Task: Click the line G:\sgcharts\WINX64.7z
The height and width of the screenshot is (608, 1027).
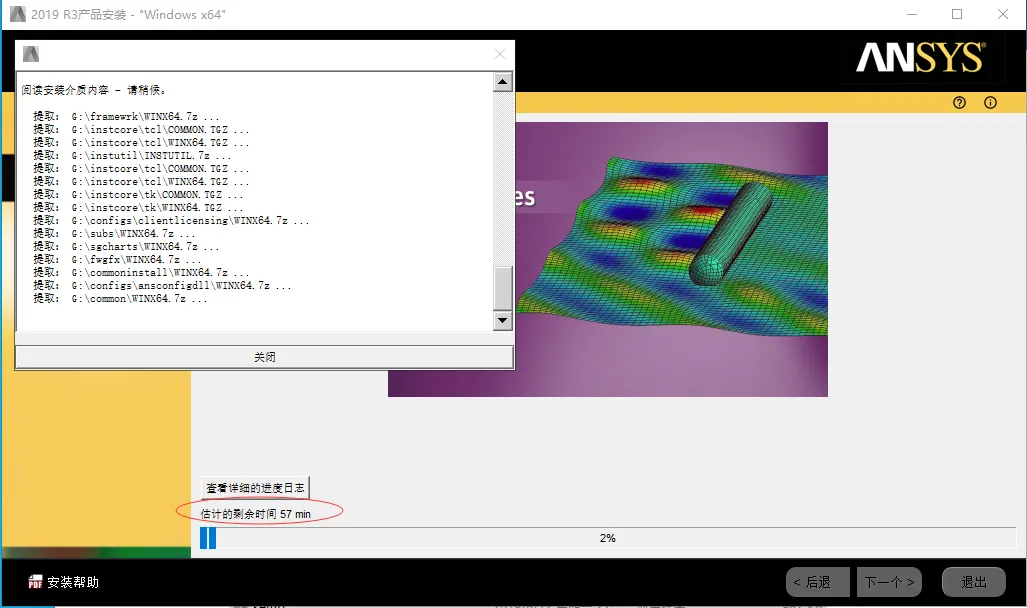Action: tap(126, 246)
